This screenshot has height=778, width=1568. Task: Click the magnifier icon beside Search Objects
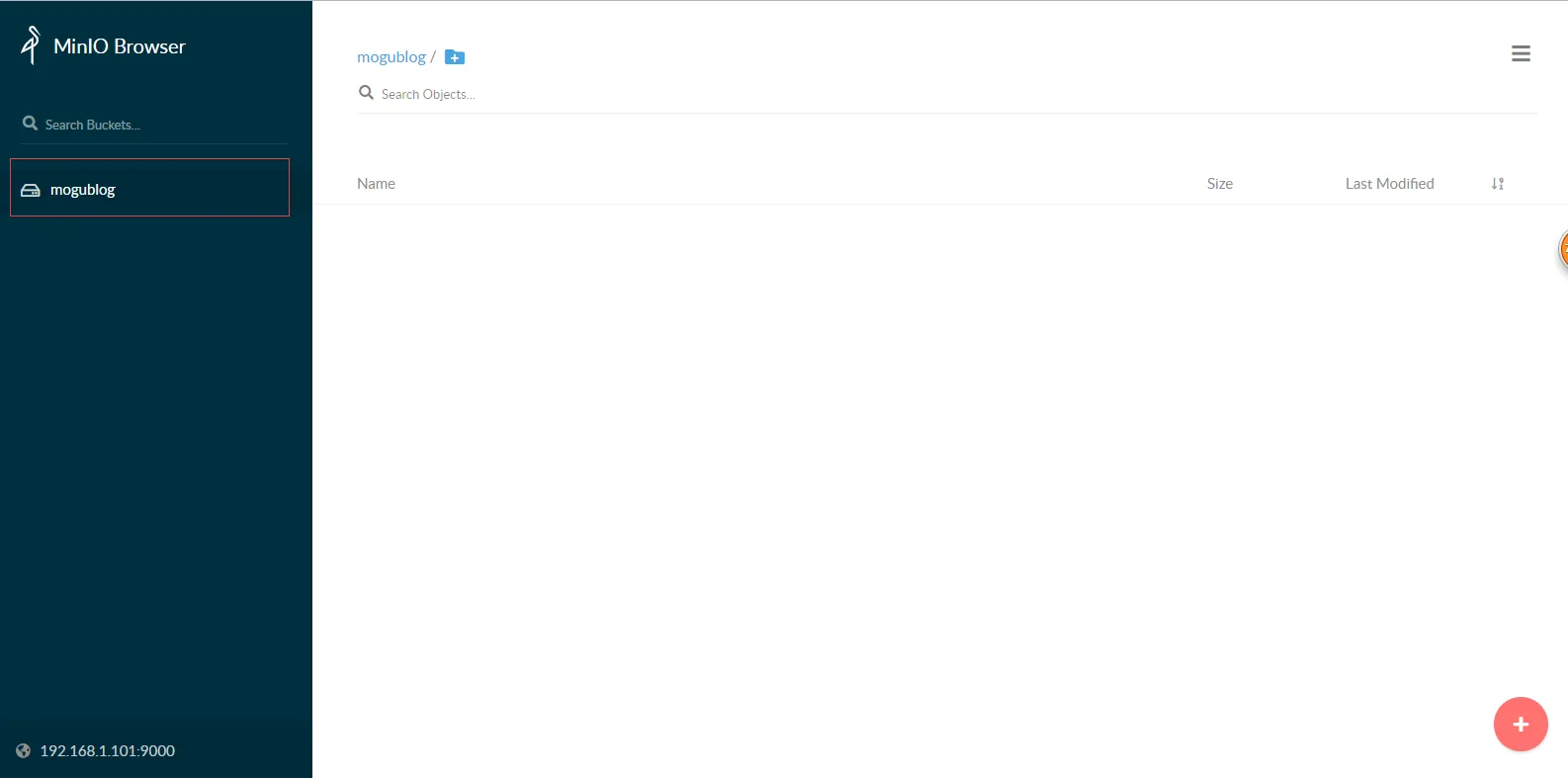tap(366, 93)
